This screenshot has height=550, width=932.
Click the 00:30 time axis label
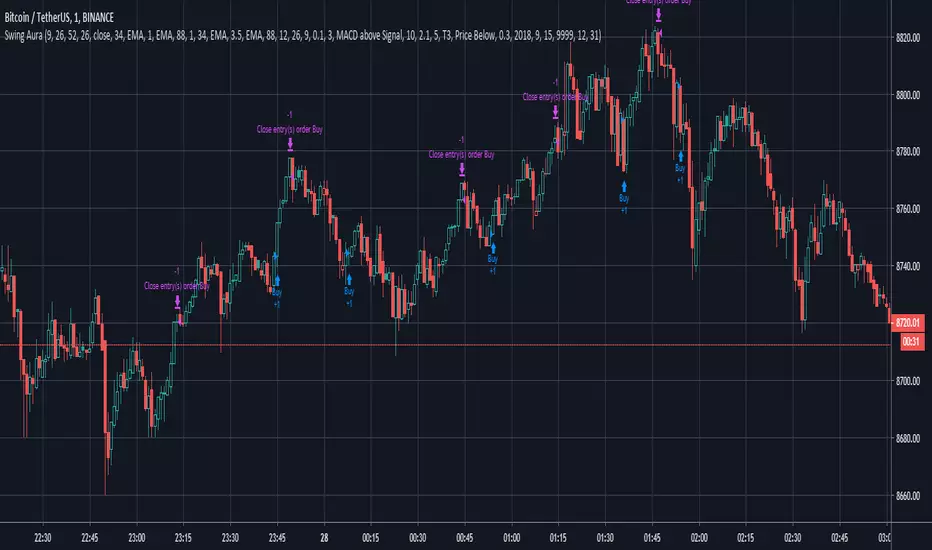(417, 538)
